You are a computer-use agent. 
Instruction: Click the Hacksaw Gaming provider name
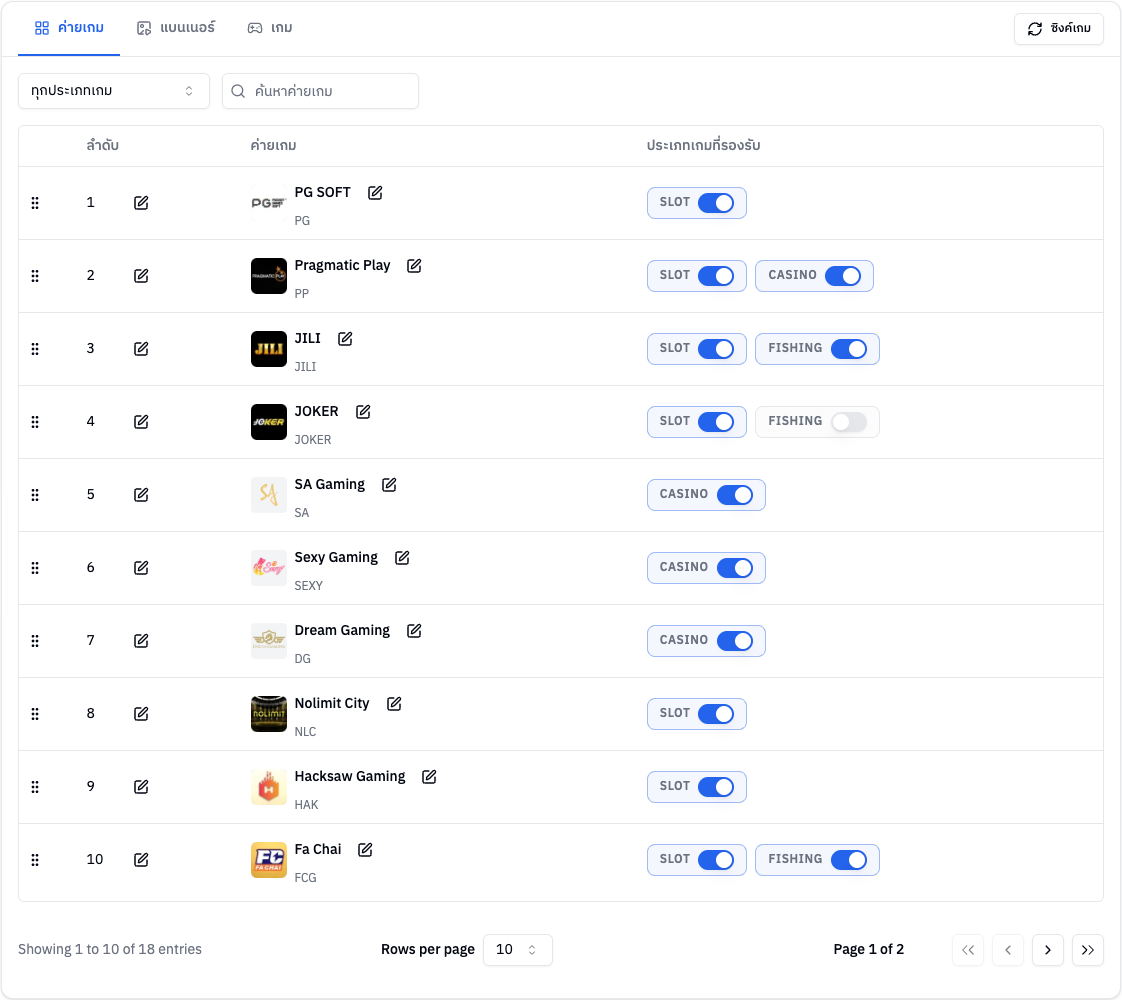[350, 777]
